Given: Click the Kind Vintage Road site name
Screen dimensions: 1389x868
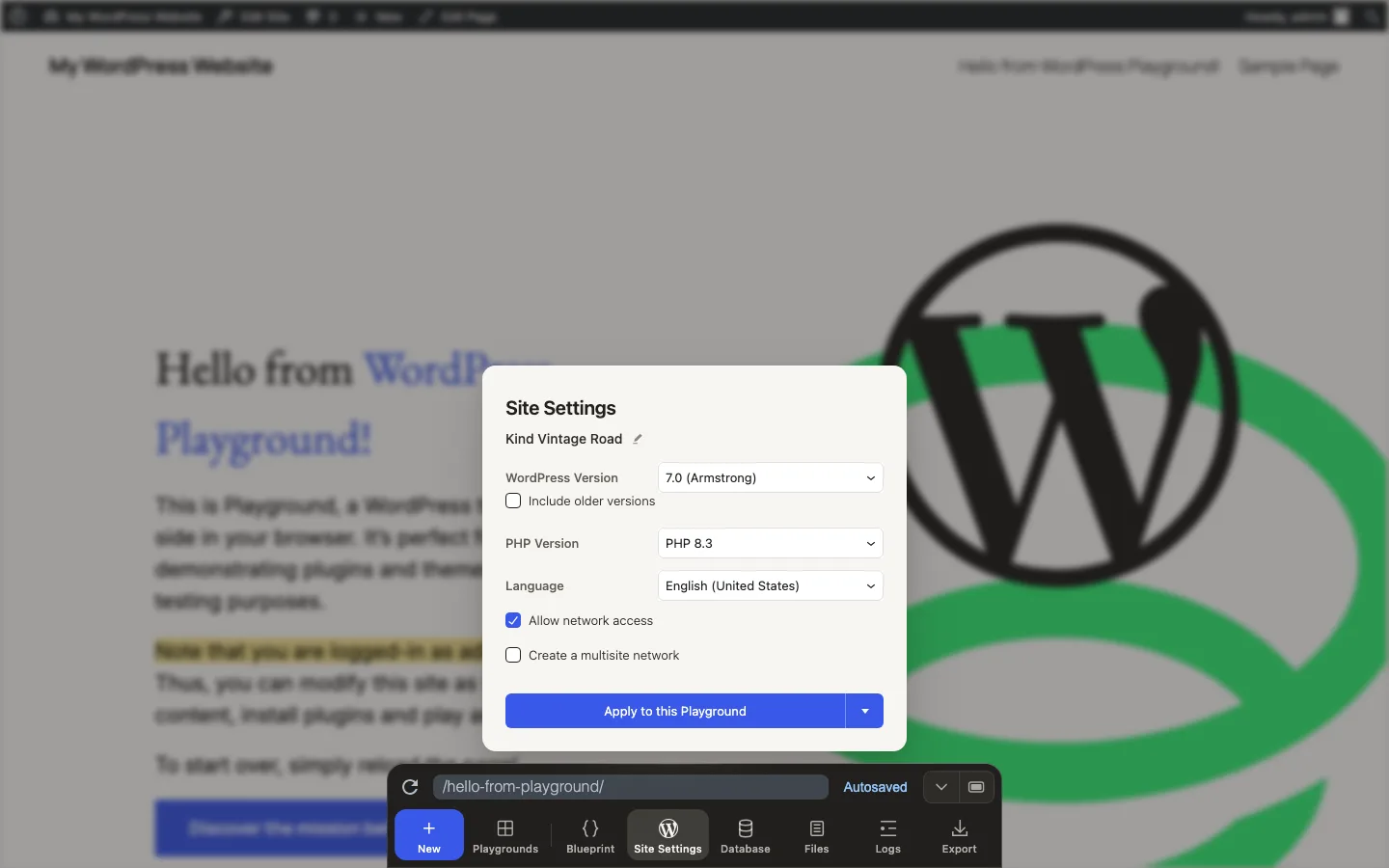Looking at the screenshot, I should click(563, 439).
